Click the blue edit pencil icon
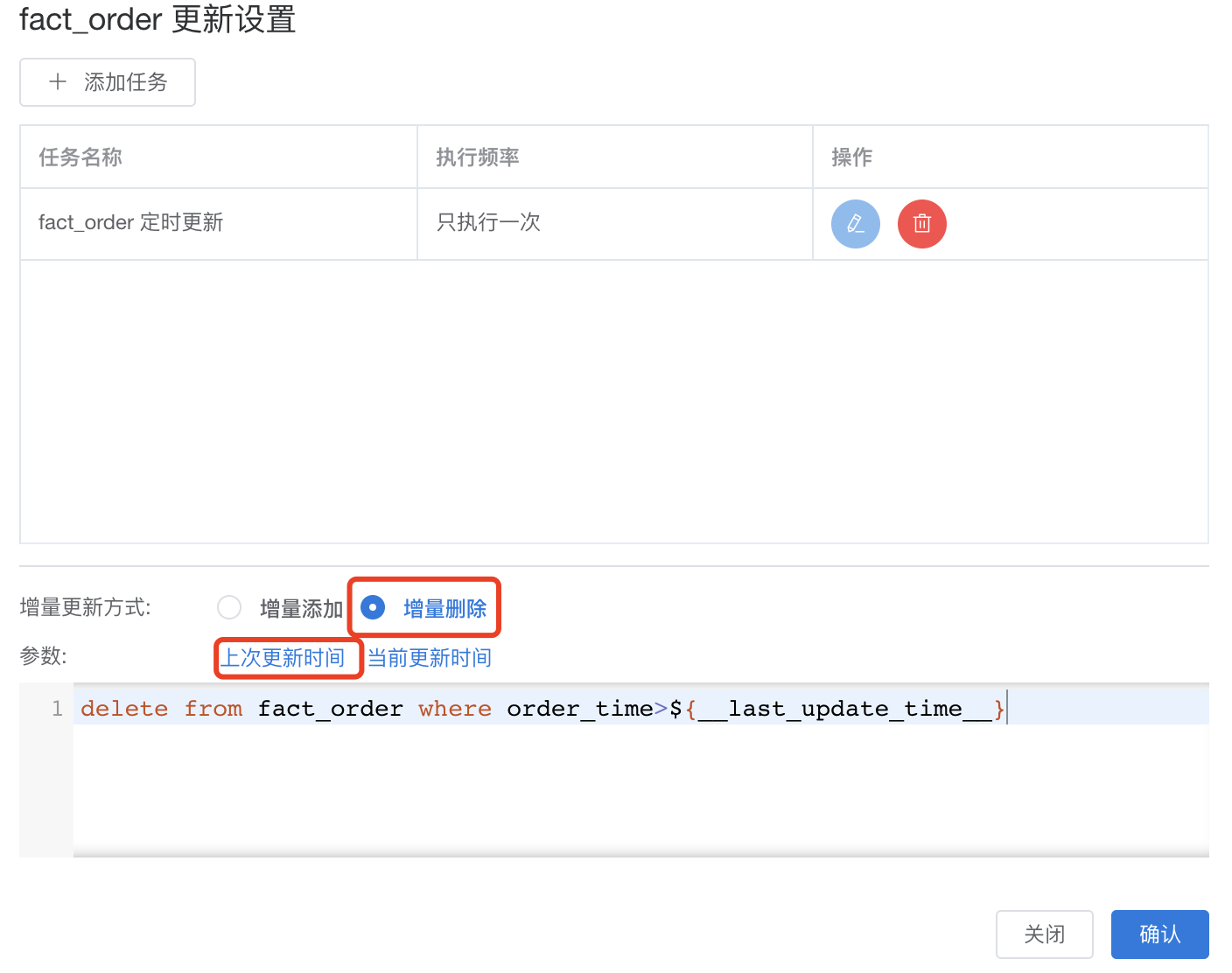Screen dimensions: 1232x973 coord(855,224)
